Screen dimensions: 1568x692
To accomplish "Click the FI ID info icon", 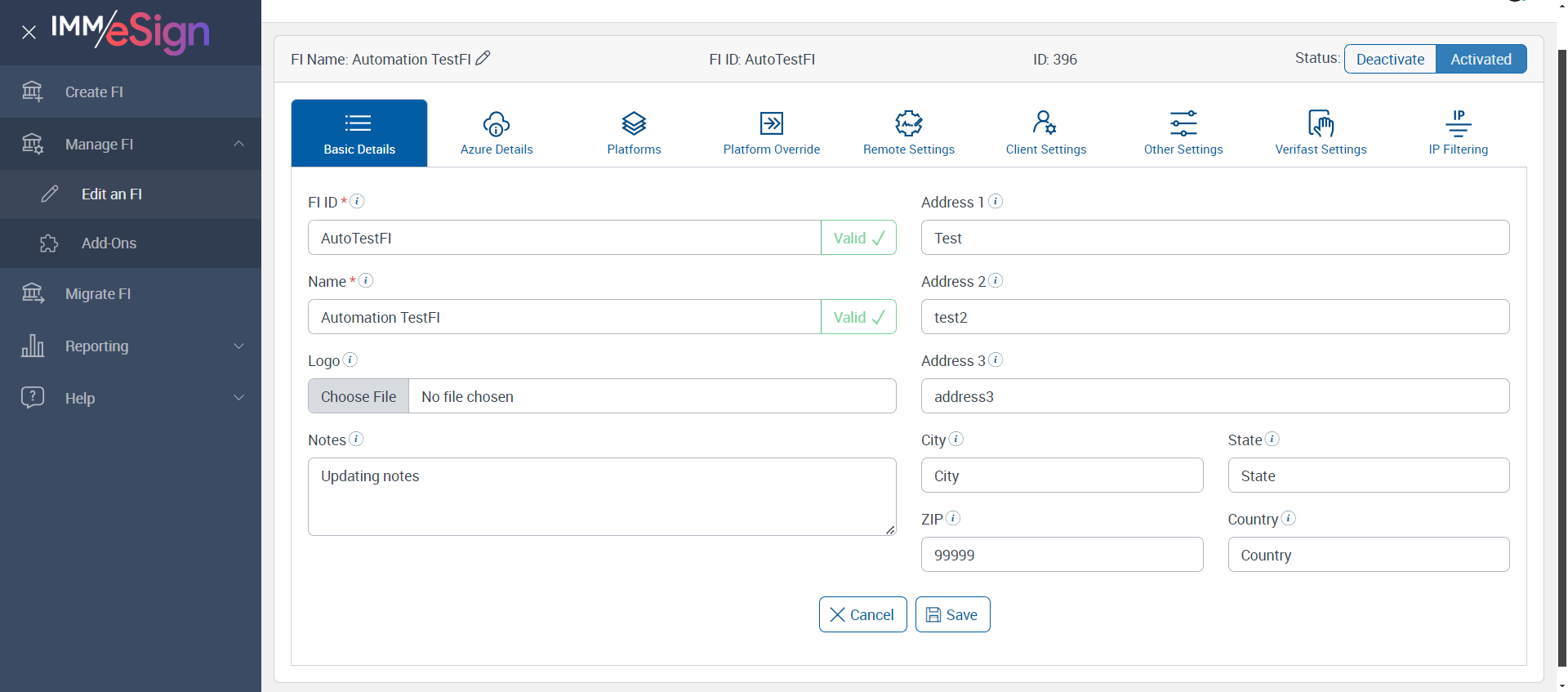I will (x=357, y=201).
